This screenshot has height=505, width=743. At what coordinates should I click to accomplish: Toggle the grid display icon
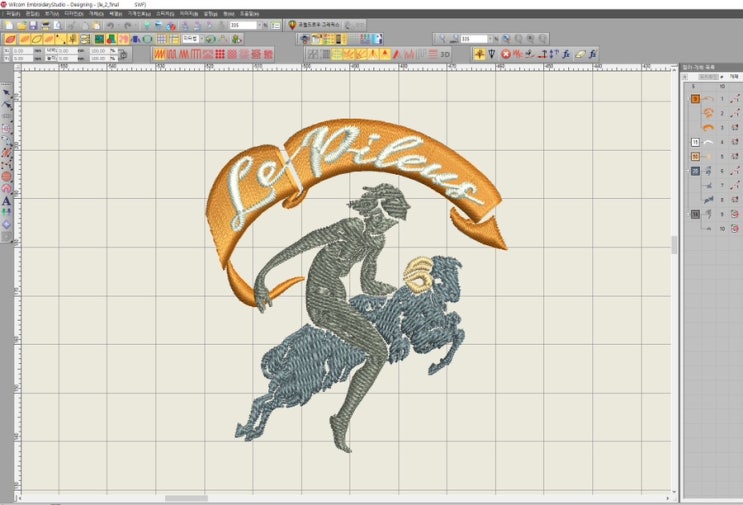(162, 39)
